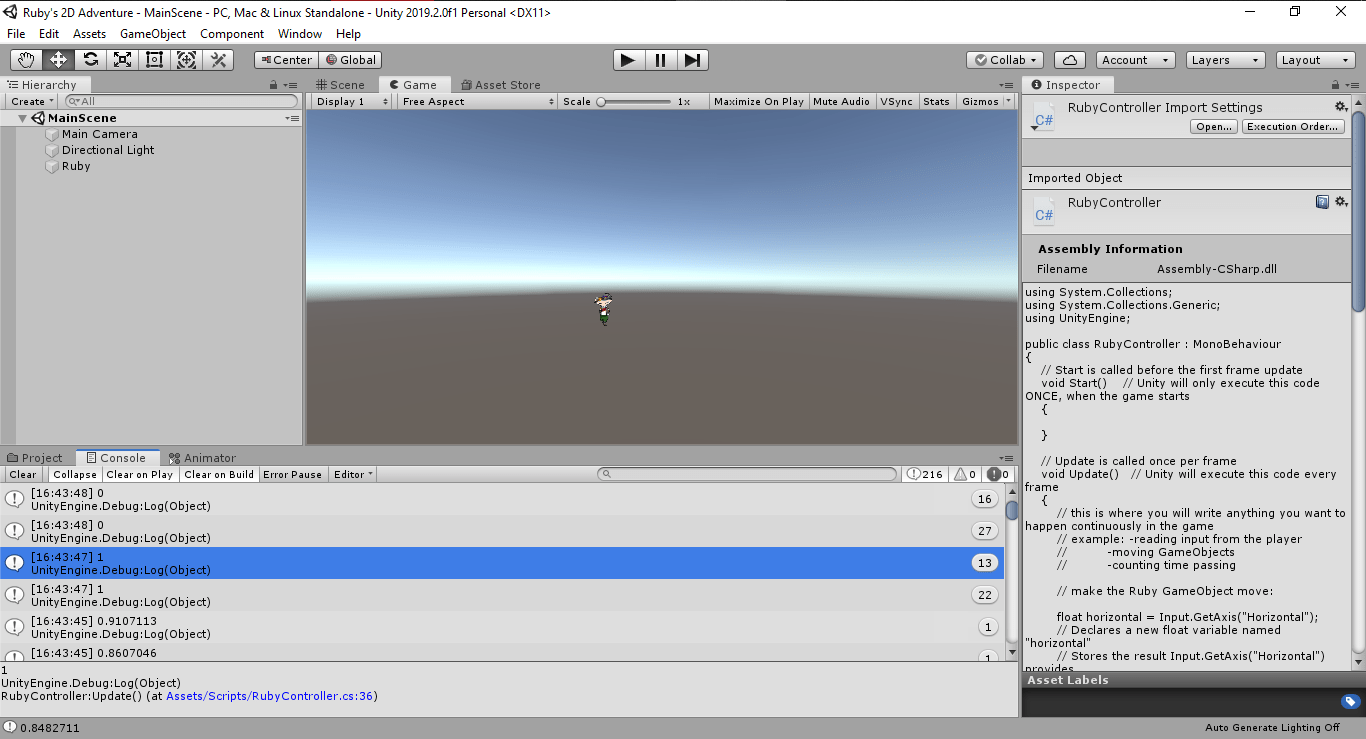Toggle pivot Center button

286,60
